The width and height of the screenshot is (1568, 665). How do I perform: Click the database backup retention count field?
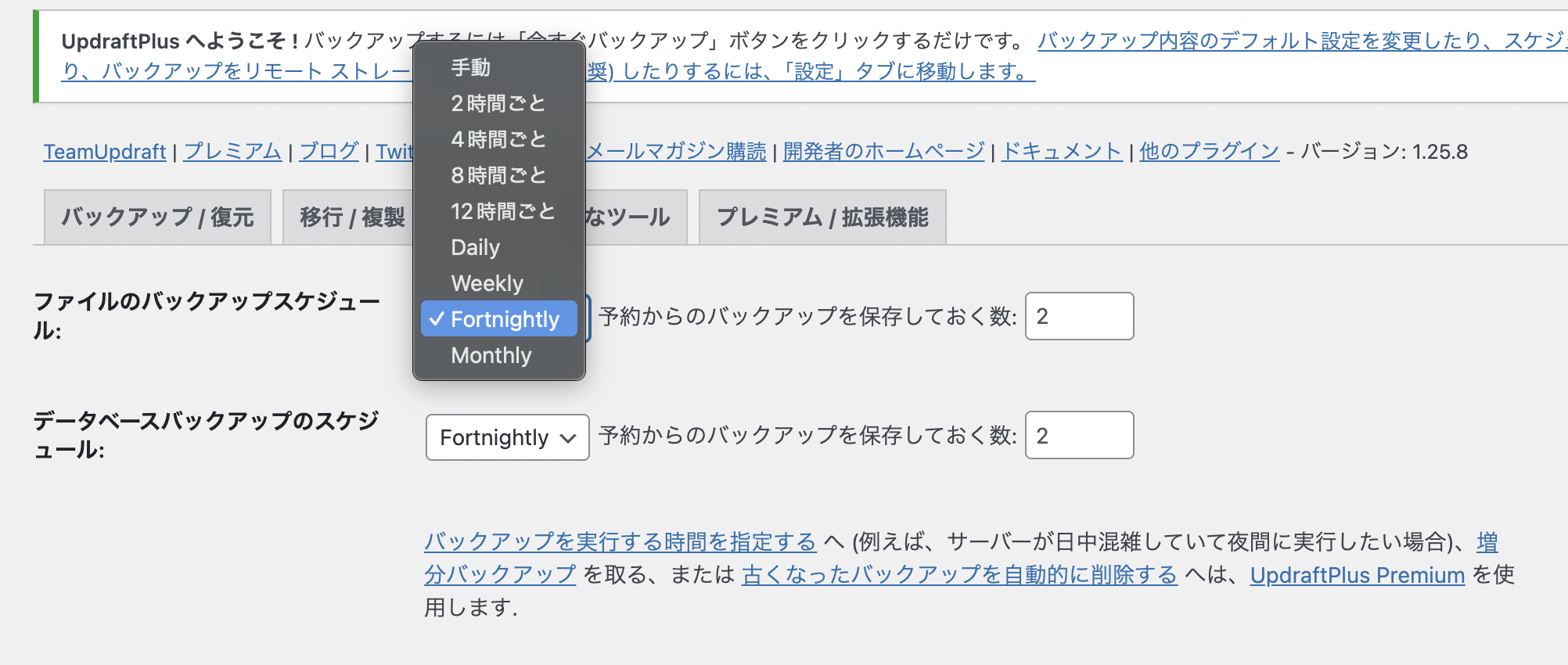(x=1079, y=435)
